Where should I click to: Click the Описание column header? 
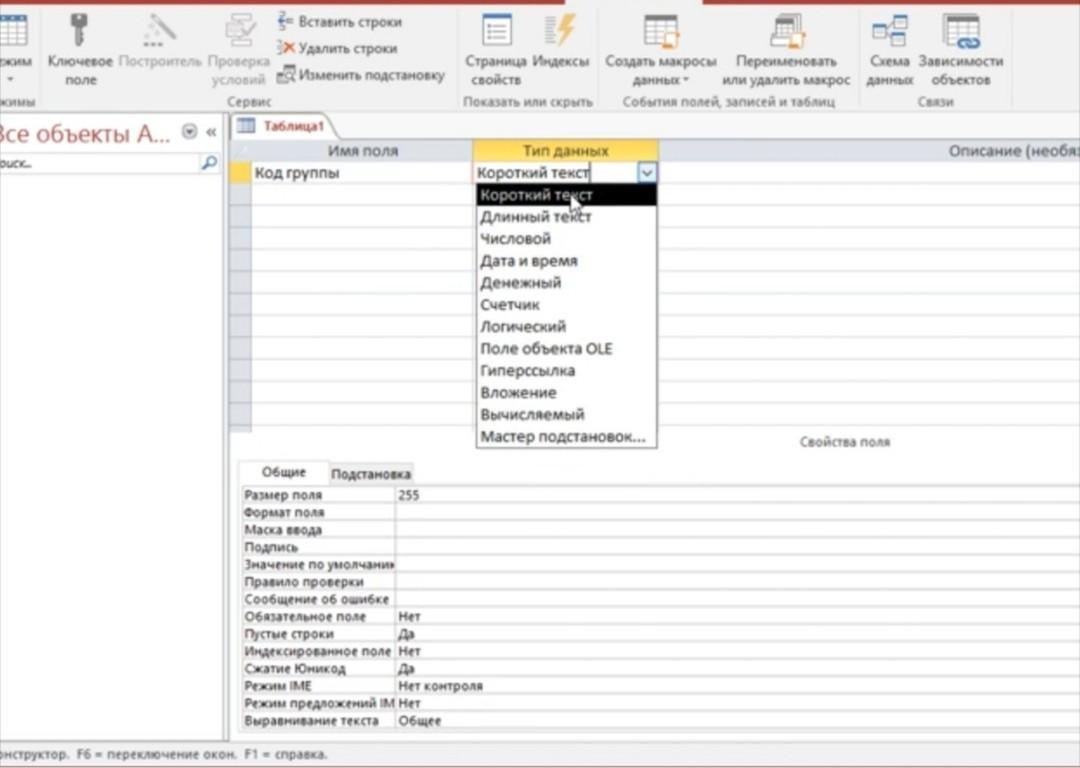(870, 151)
